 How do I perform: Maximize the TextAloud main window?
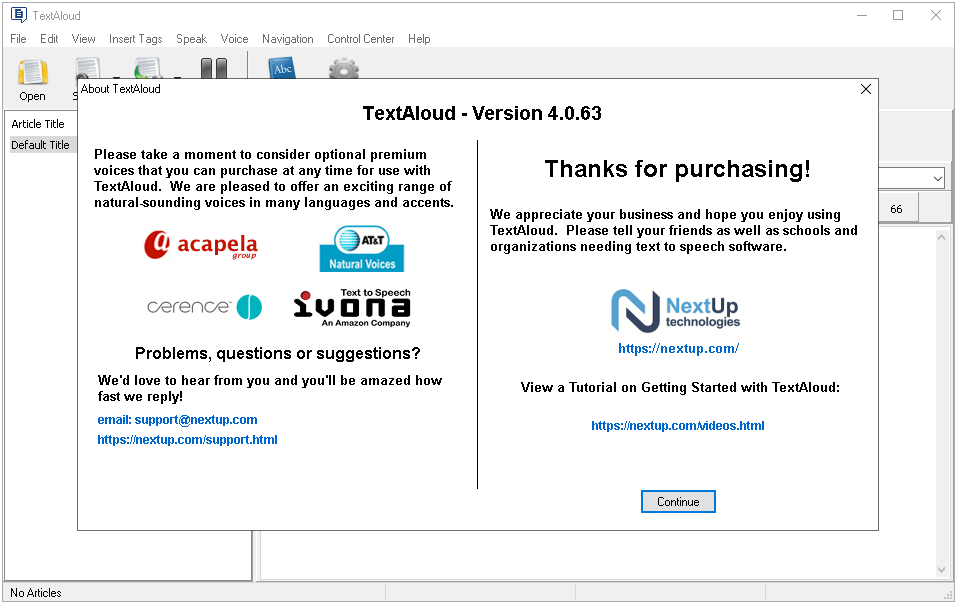pyautogui.click(x=898, y=15)
